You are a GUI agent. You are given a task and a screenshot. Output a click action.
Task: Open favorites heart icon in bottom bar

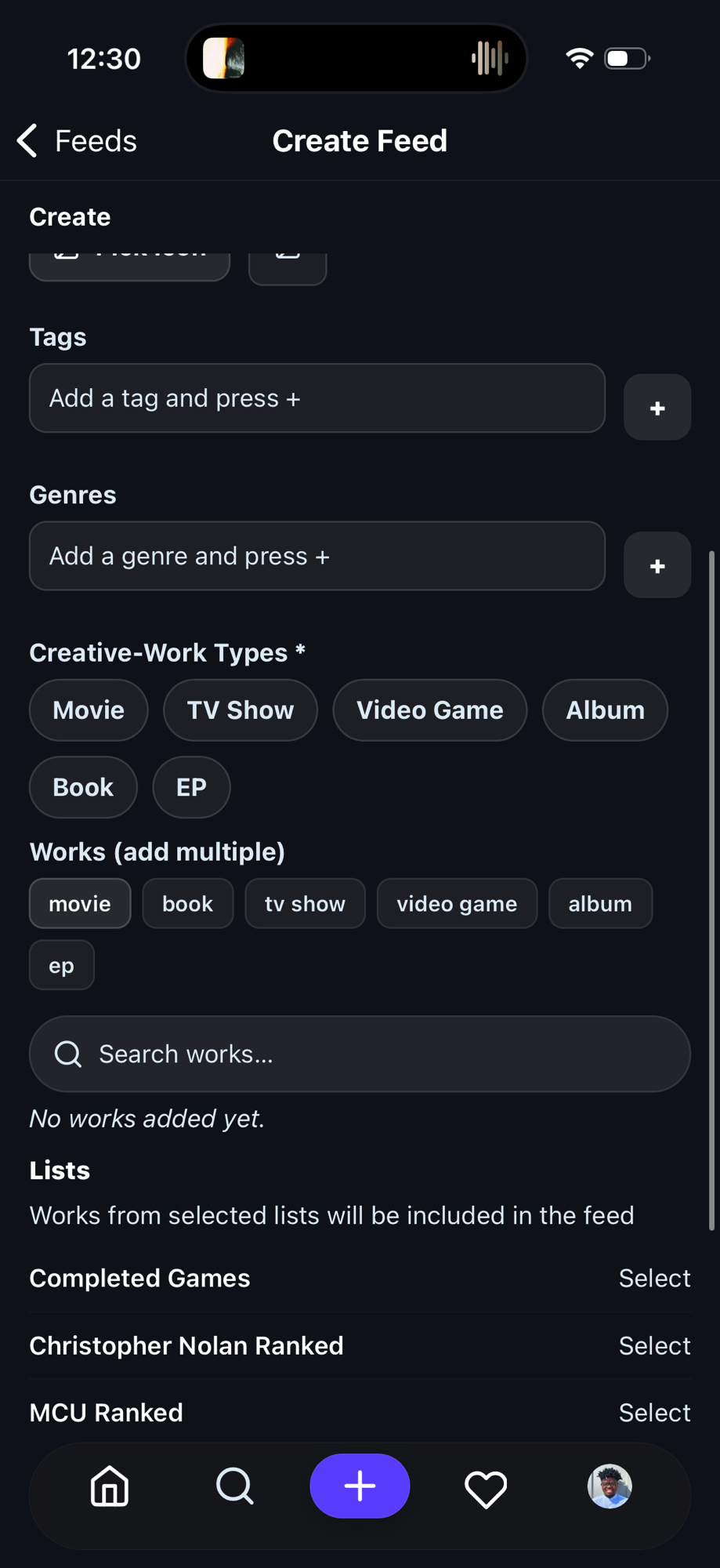click(486, 1488)
